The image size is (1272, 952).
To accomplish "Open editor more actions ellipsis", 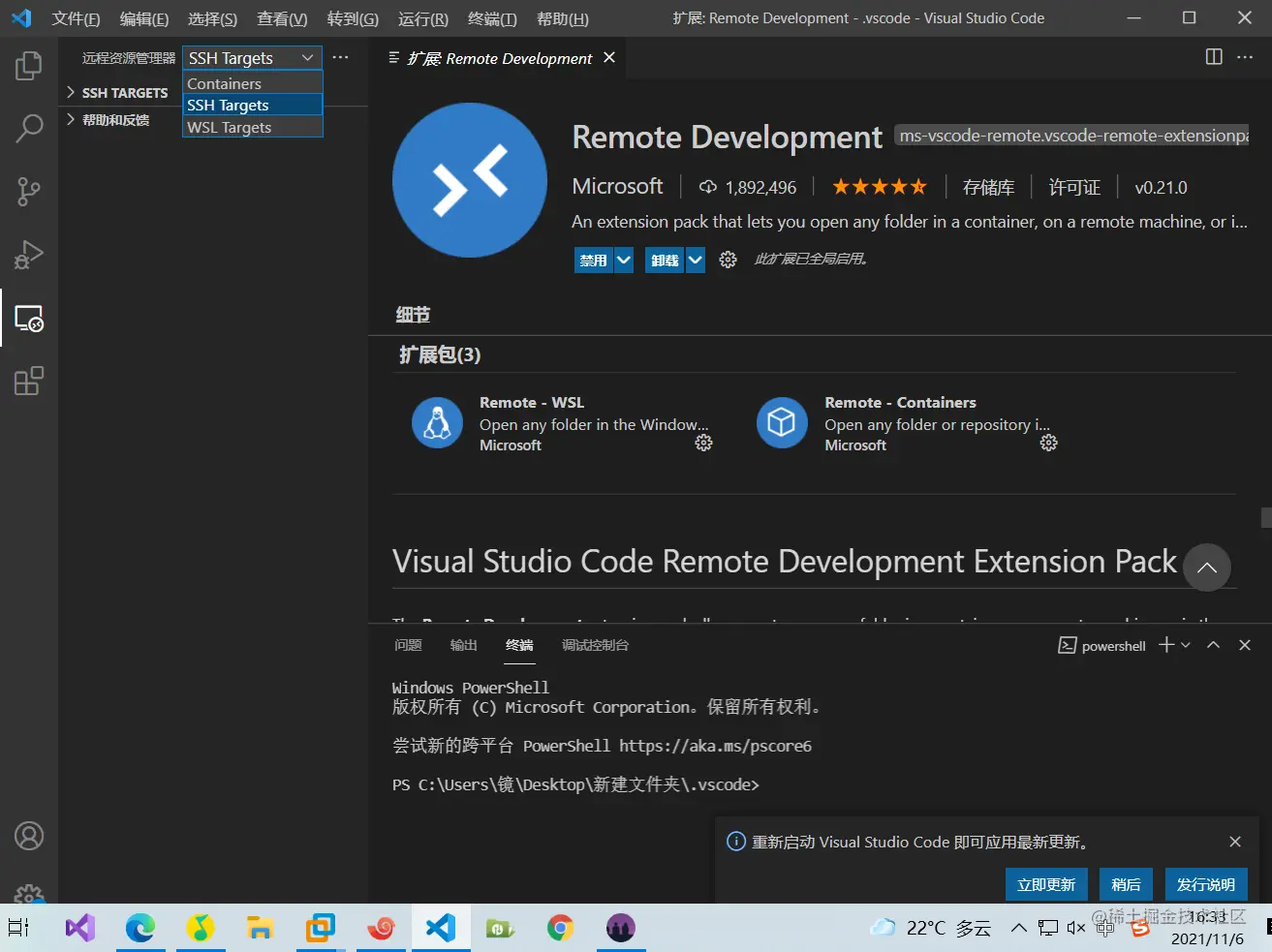I will 1245,57.
